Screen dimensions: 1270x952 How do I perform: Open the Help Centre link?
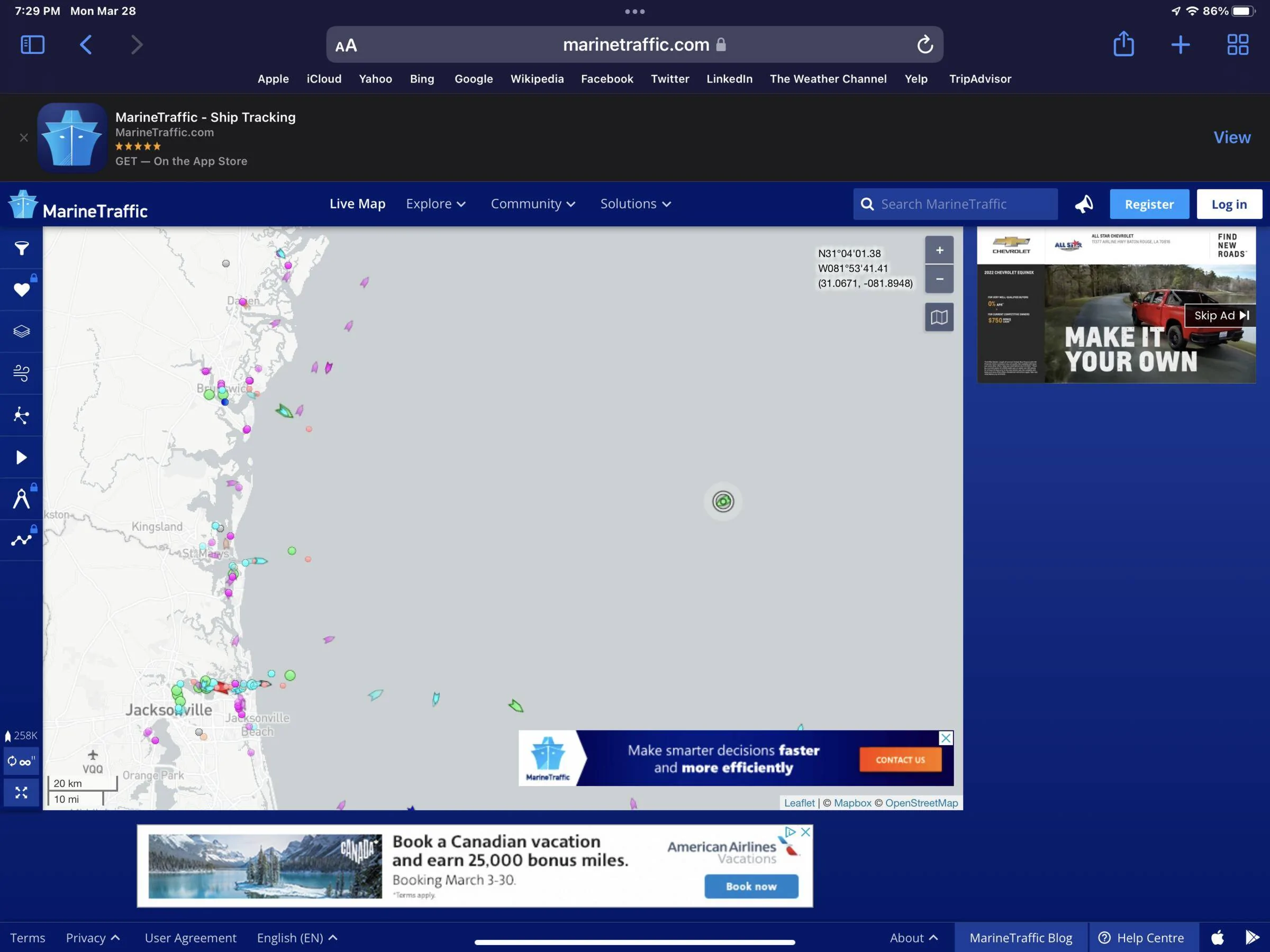click(1141, 938)
